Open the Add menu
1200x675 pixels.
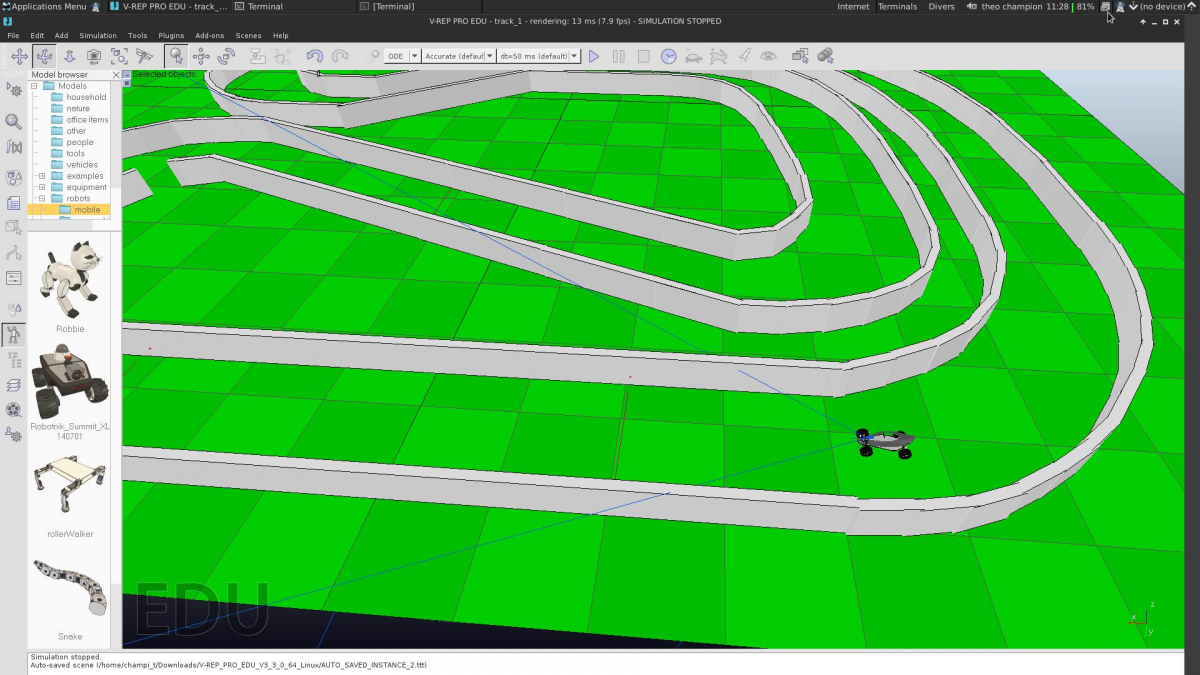(x=61, y=36)
